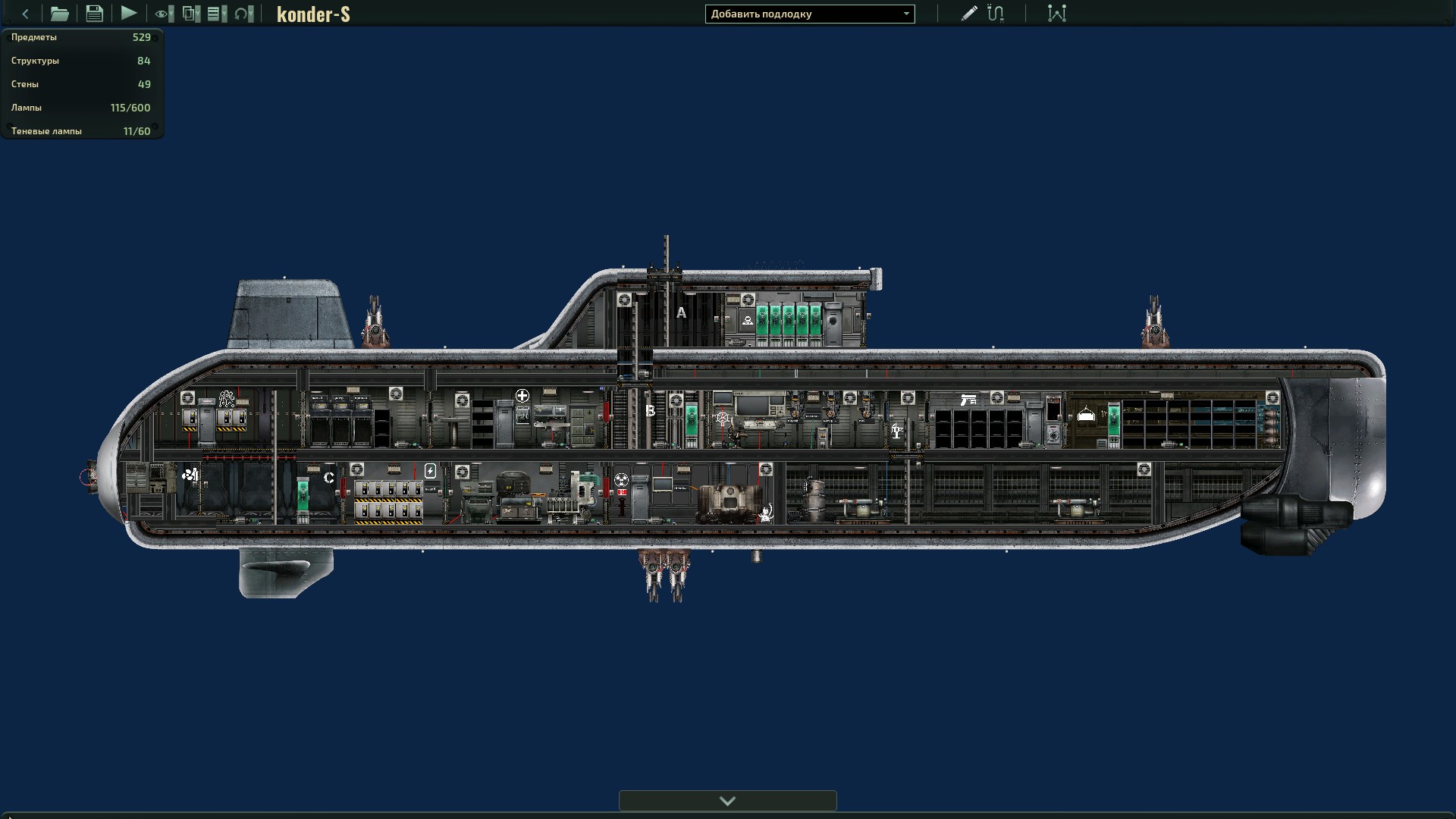1456x819 pixels.
Task: Select the top-right deck turret
Action: pos(1154,322)
